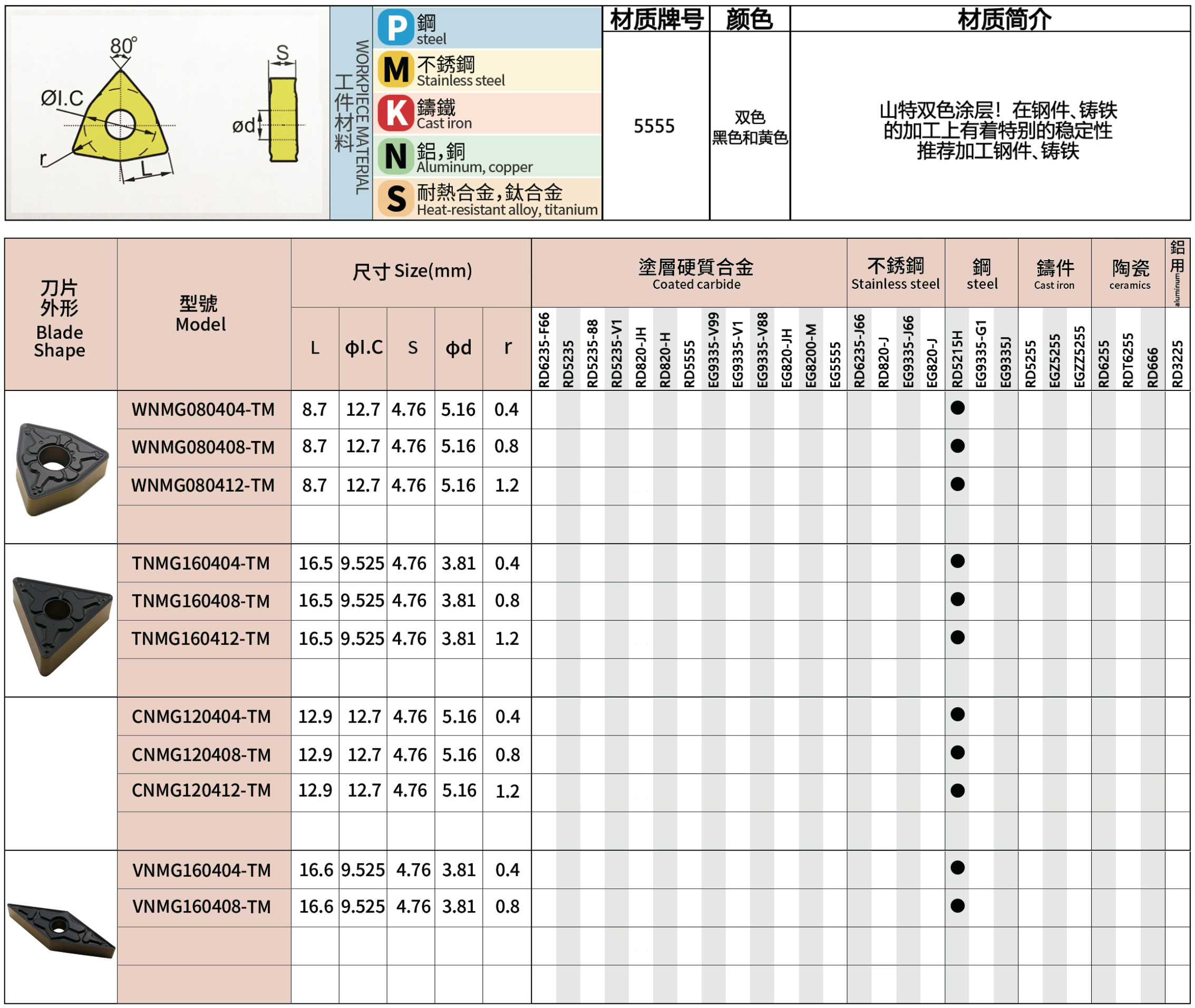Viewport: 1195px width, 1008px height.
Task: Click the availability dot for VNMG160408-TM
Action: tap(957, 905)
